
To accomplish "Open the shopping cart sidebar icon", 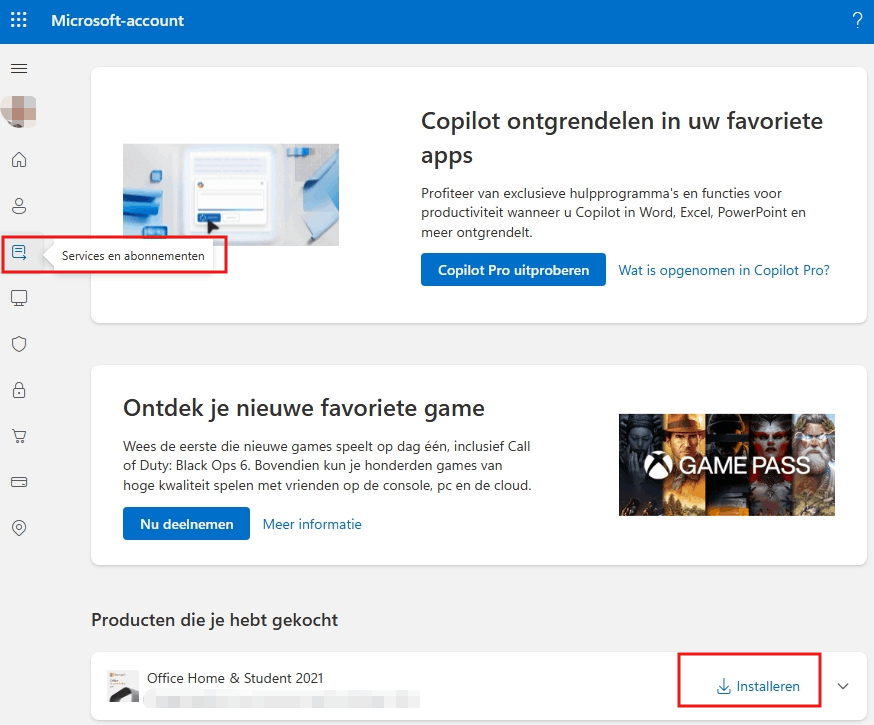I will coord(19,436).
